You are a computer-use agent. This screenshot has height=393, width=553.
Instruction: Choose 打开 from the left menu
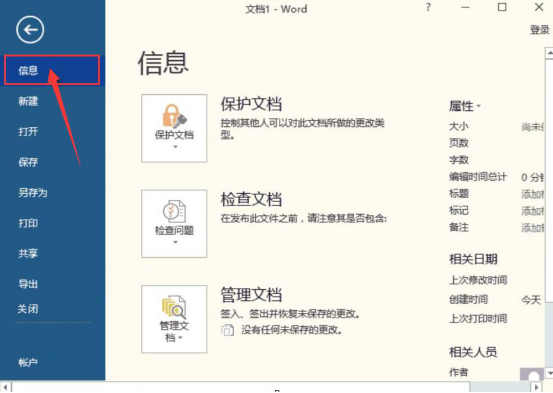[28, 132]
